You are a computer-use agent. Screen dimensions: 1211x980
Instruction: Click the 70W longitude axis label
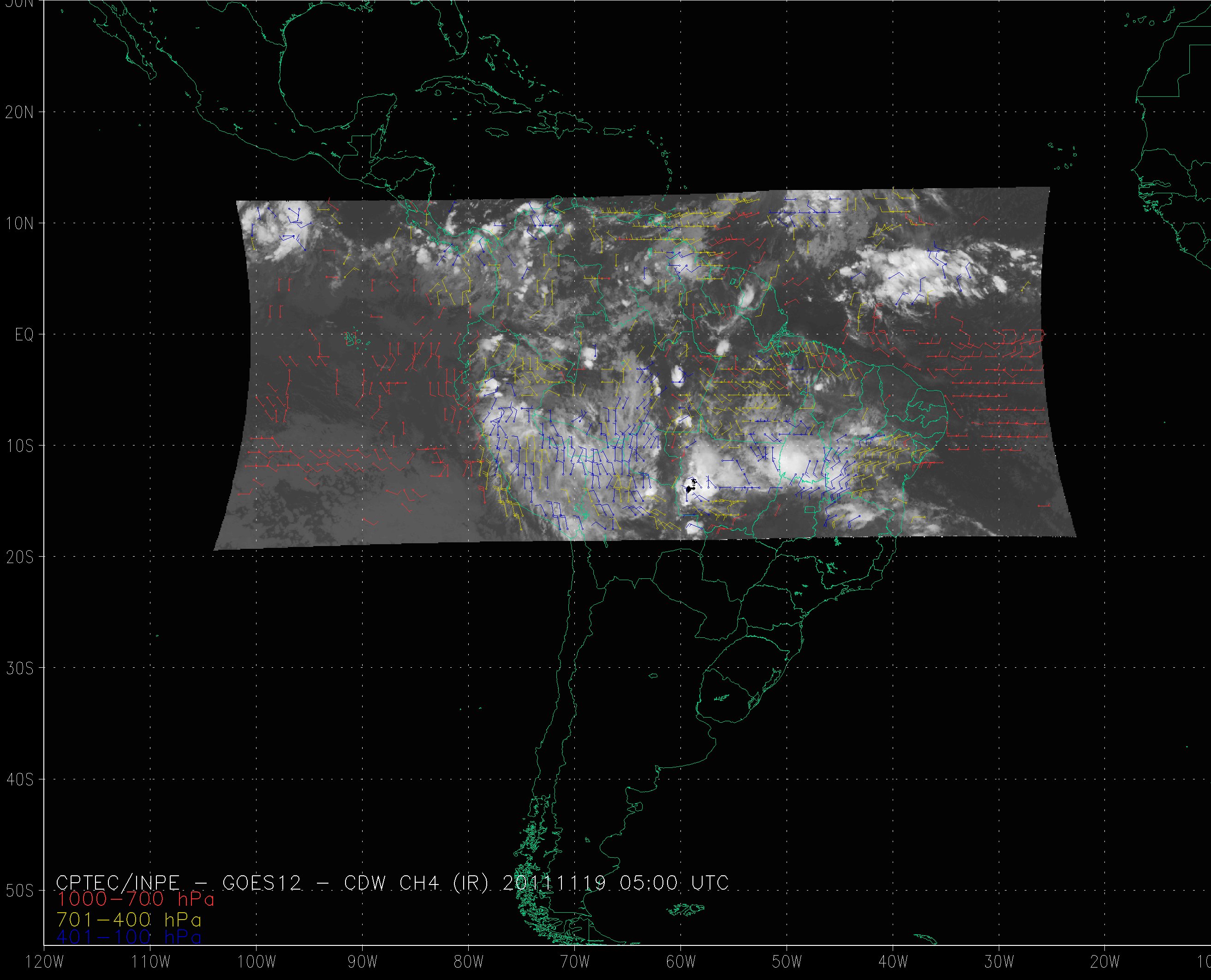[575, 962]
